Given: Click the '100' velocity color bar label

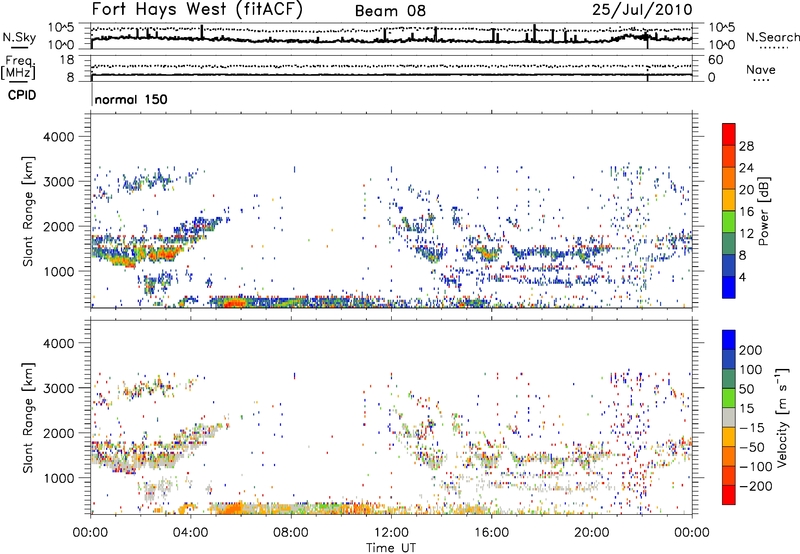Looking at the screenshot, I should tap(751, 369).
